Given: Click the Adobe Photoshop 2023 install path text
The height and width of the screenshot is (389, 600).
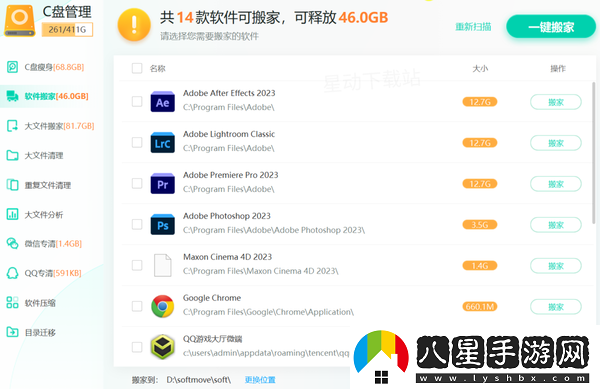Looking at the screenshot, I should click(x=274, y=230).
